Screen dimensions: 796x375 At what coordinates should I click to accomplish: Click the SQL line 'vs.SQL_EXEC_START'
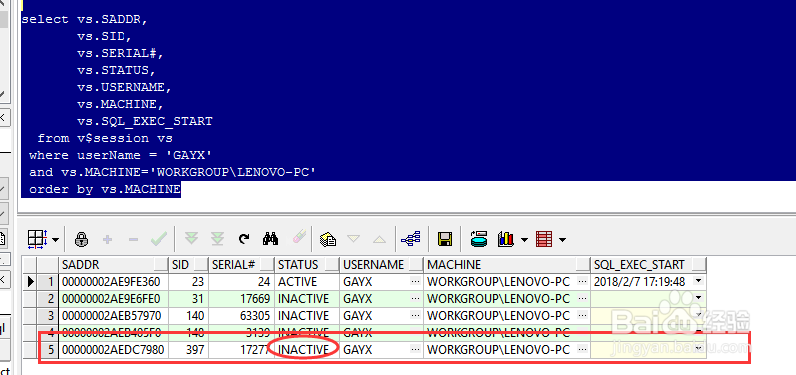click(145, 121)
